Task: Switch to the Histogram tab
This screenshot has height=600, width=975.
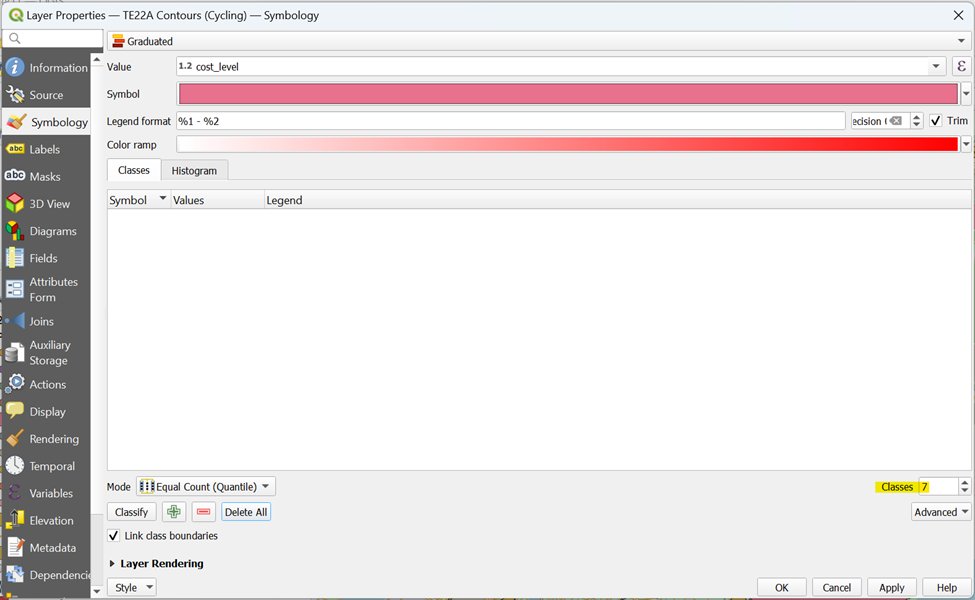Action: [x=194, y=171]
